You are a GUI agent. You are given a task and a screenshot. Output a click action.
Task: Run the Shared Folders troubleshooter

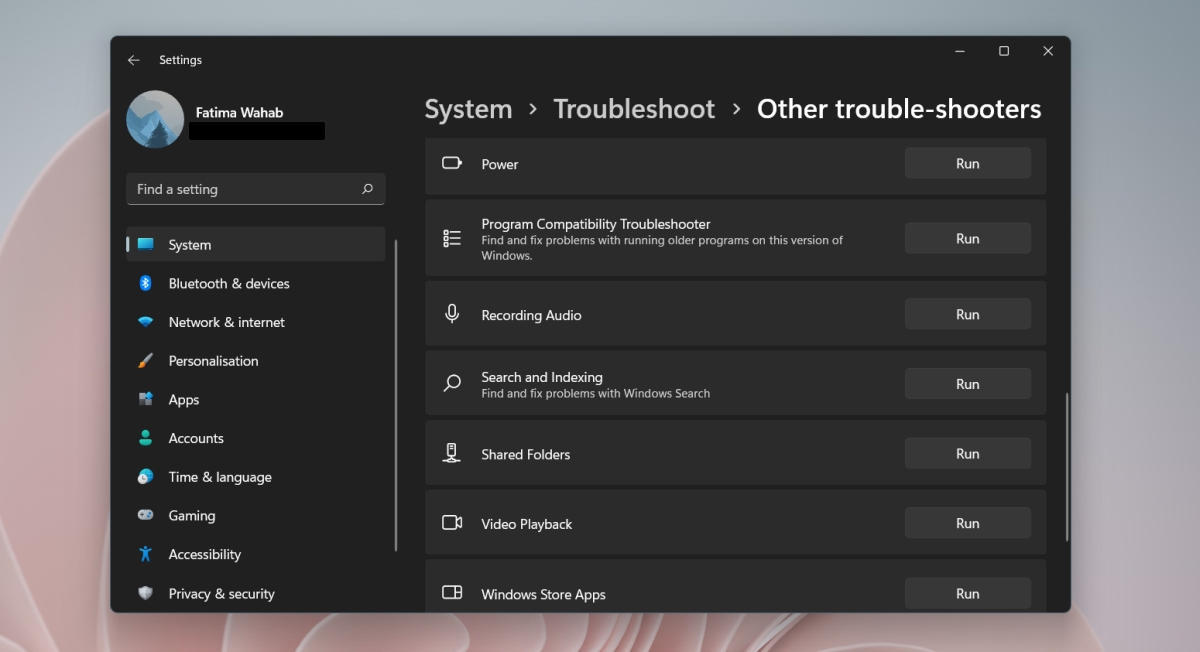[x=967, y=453]
